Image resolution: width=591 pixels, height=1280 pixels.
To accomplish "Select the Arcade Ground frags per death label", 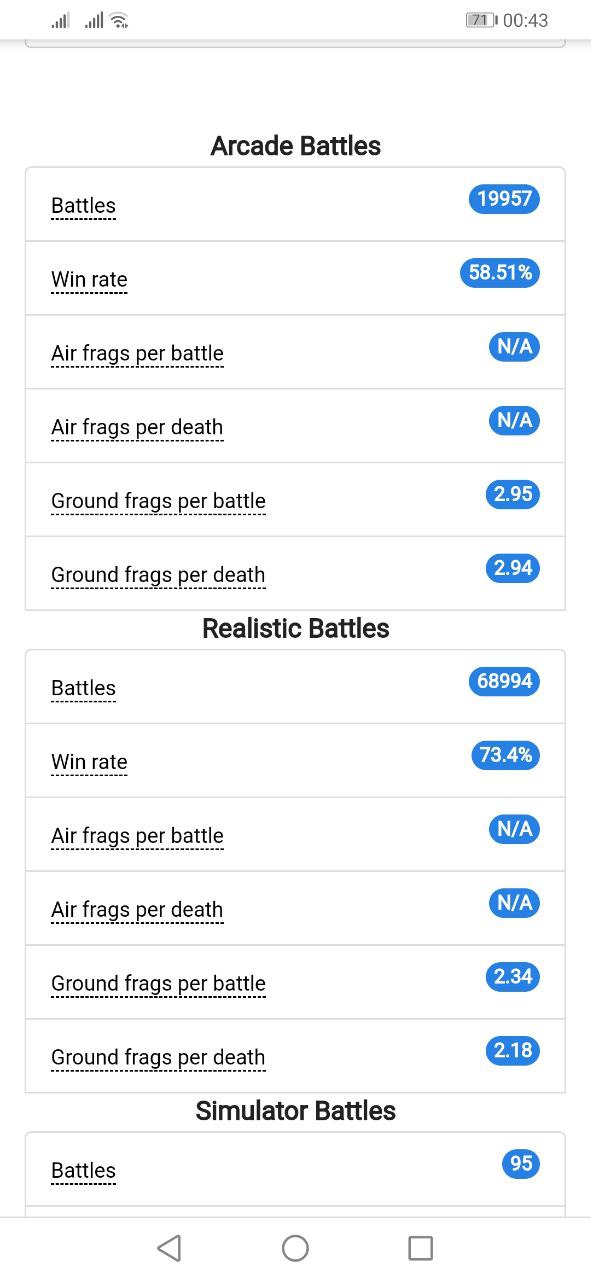I will coord(158,575).
